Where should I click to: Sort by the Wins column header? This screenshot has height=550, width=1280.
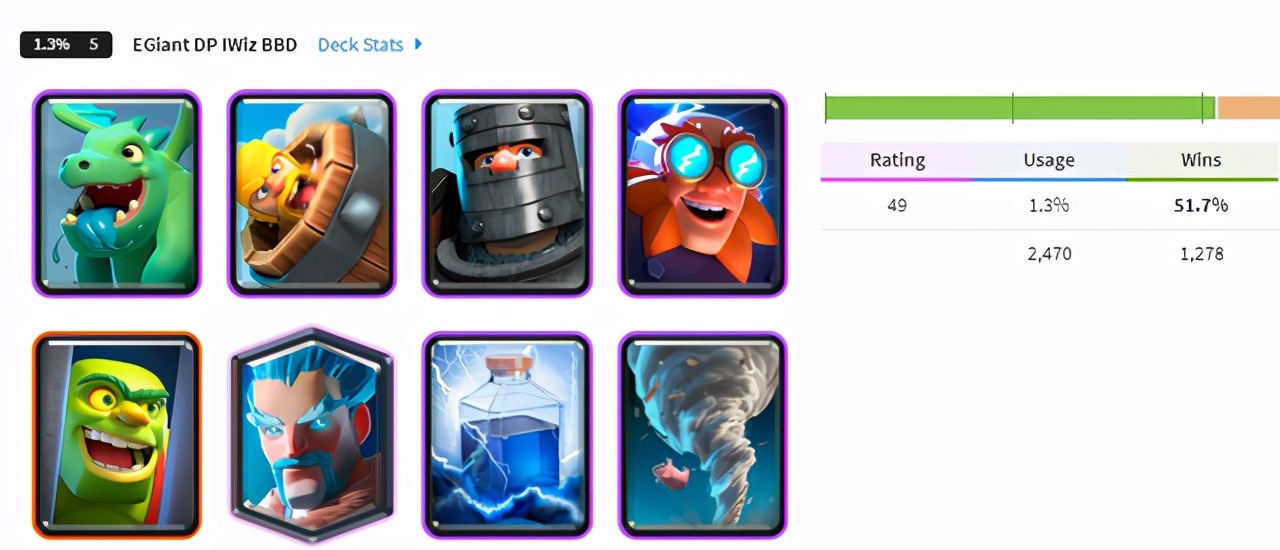1201,160
